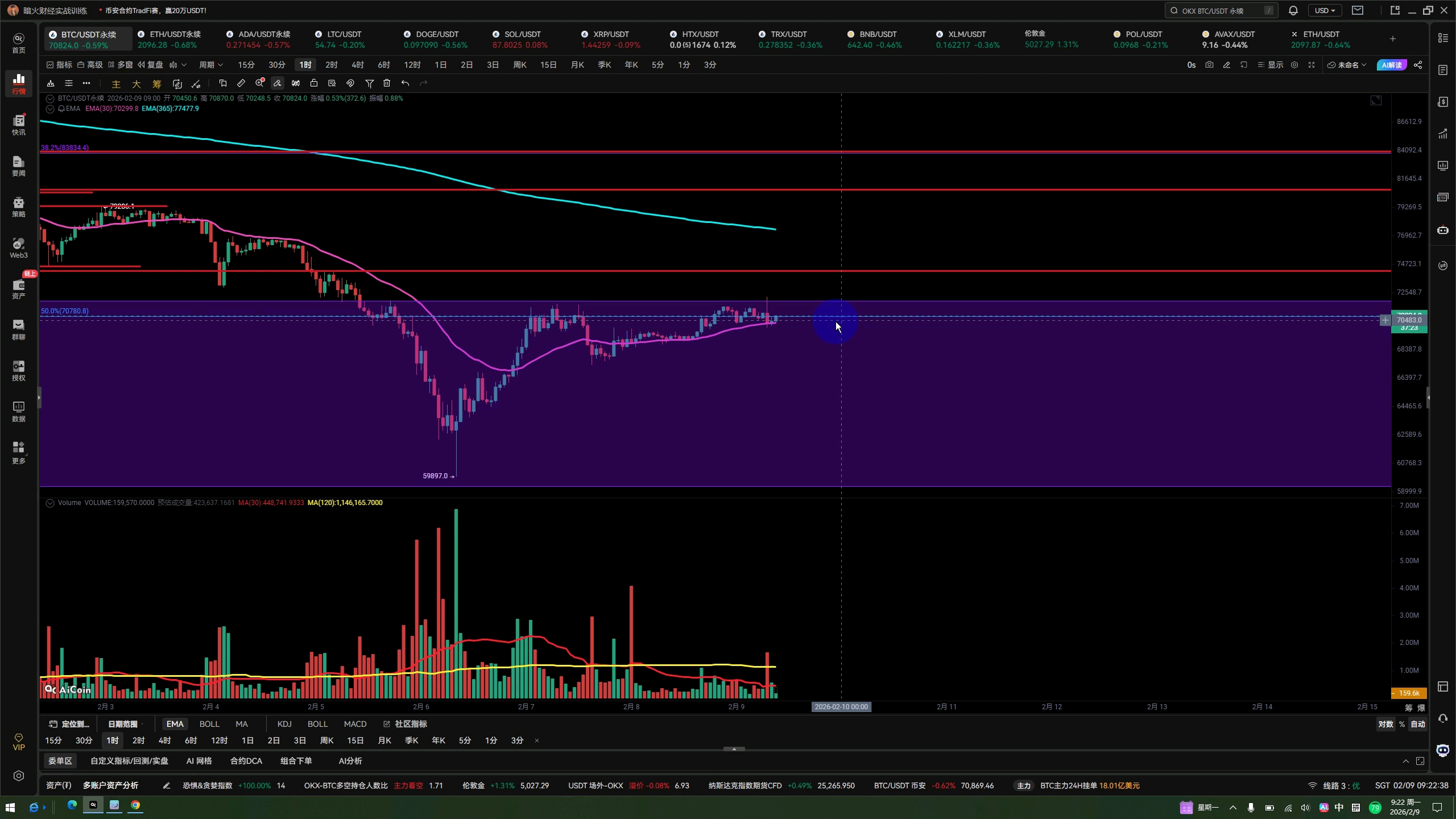This screenshot has height=819, width=1456.
Task: Toggle the 自动 auto scale button
Action: point(1418,724)
